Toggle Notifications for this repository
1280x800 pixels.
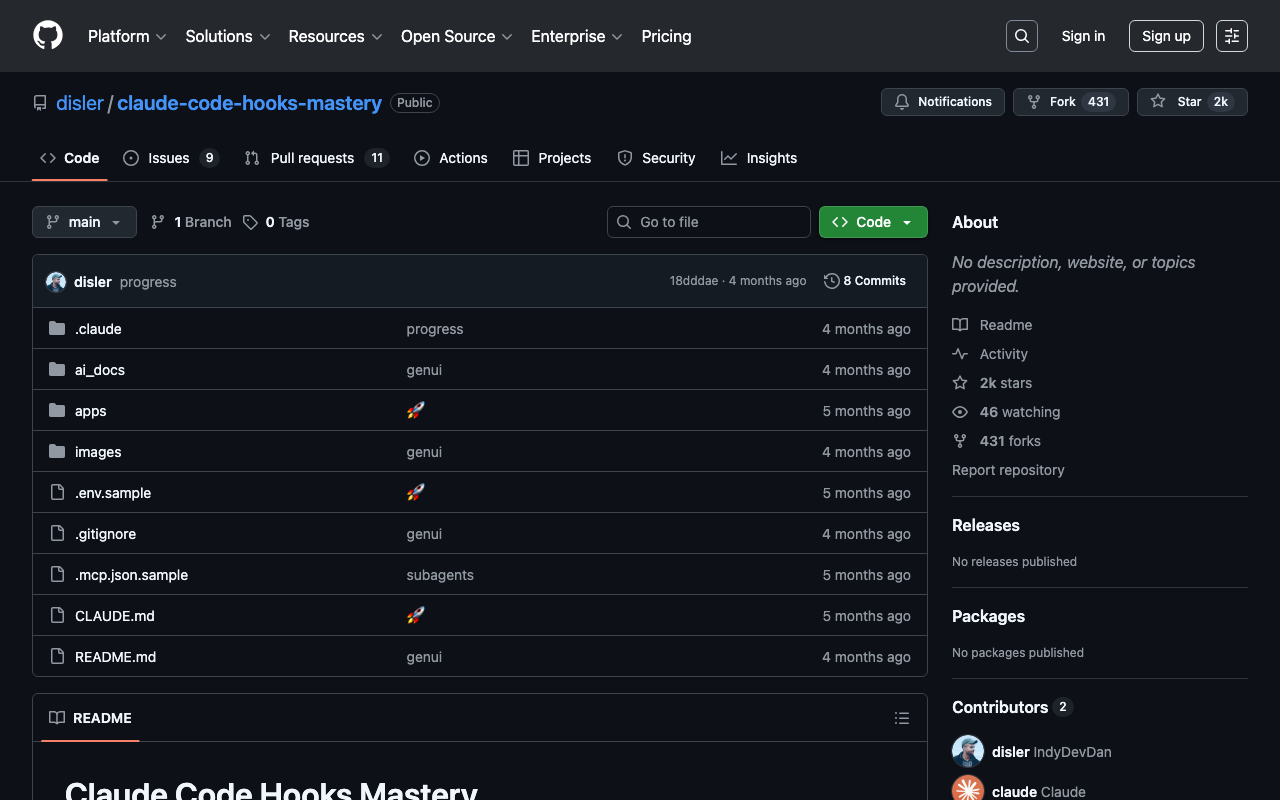(x=943, y=102)
